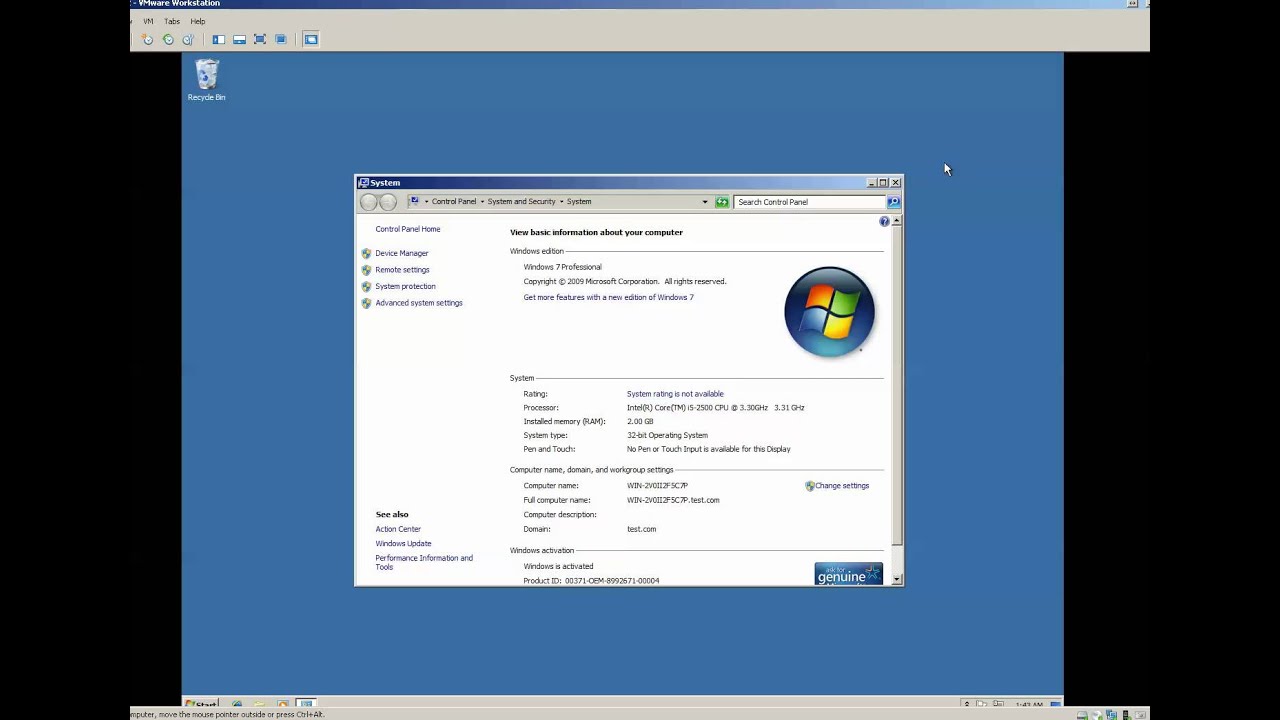Click the System window scrollbar thumb
Image resolution: width=1280 pixels, height=720 pixels.
[x=896, y=386]
